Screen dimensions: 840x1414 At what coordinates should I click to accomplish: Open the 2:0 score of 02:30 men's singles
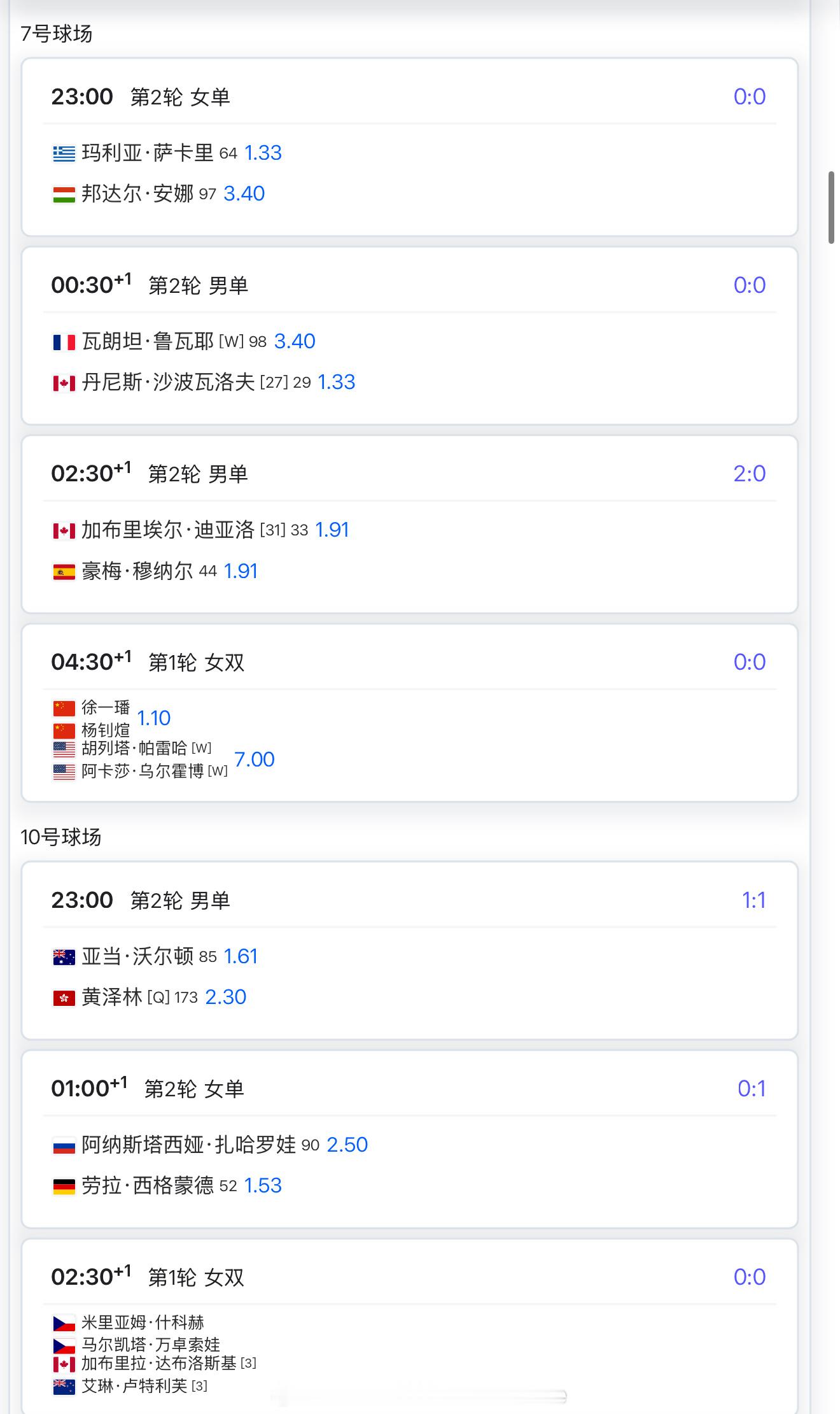pos(750,474)
